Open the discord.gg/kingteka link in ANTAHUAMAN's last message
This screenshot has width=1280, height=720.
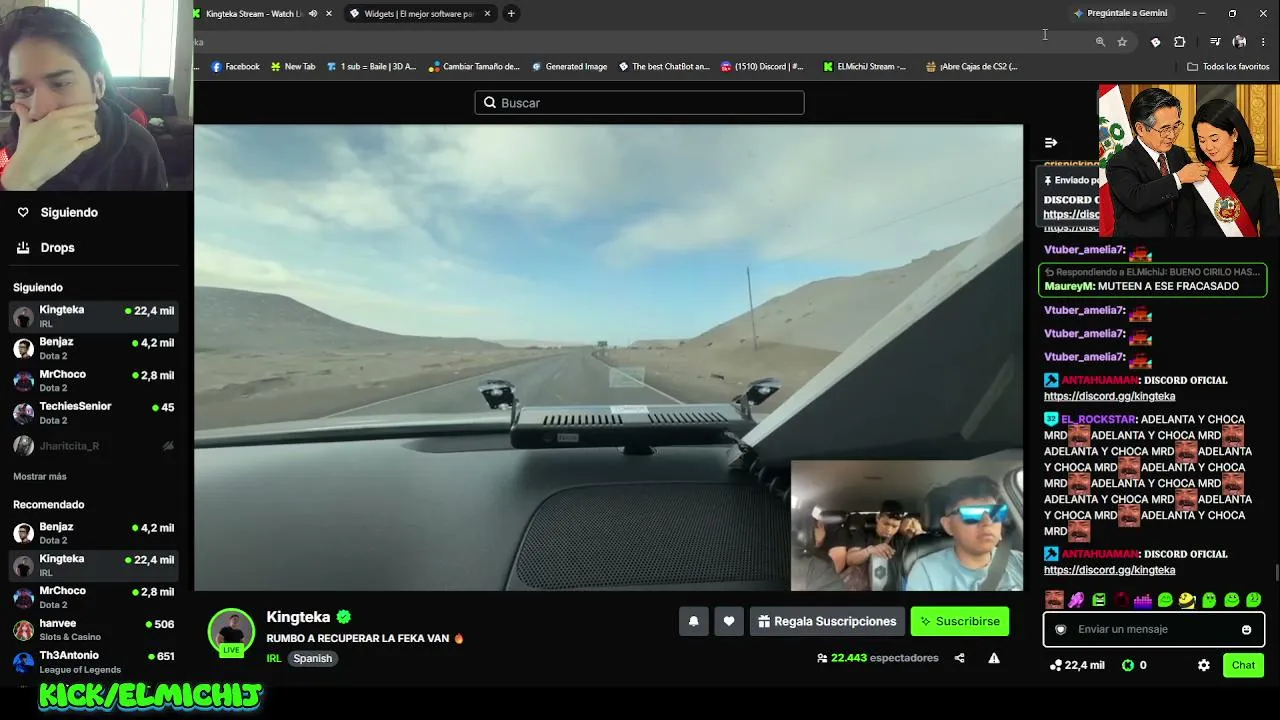pos(1109,570)
